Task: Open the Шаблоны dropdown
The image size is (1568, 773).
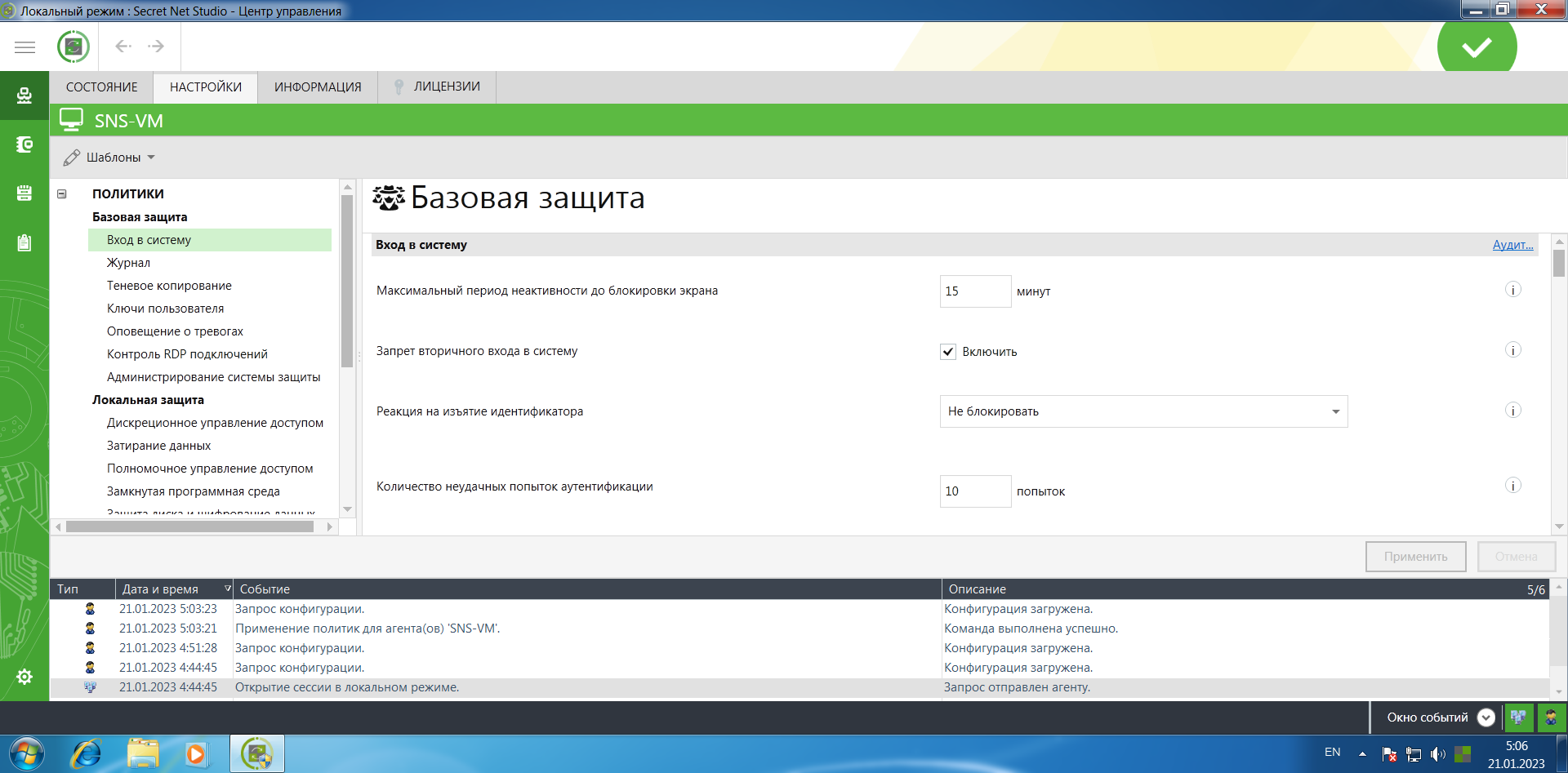Action: [110, 158]
